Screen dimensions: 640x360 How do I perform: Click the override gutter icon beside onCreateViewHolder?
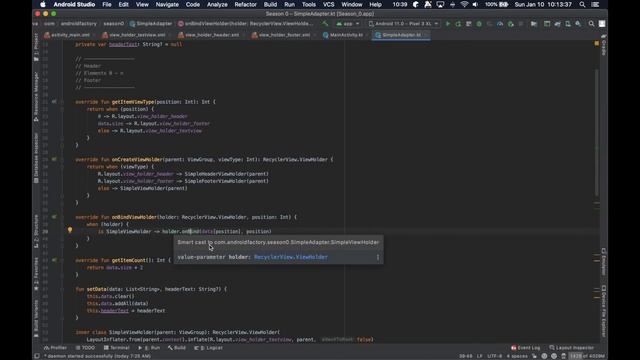coord(54,159)
